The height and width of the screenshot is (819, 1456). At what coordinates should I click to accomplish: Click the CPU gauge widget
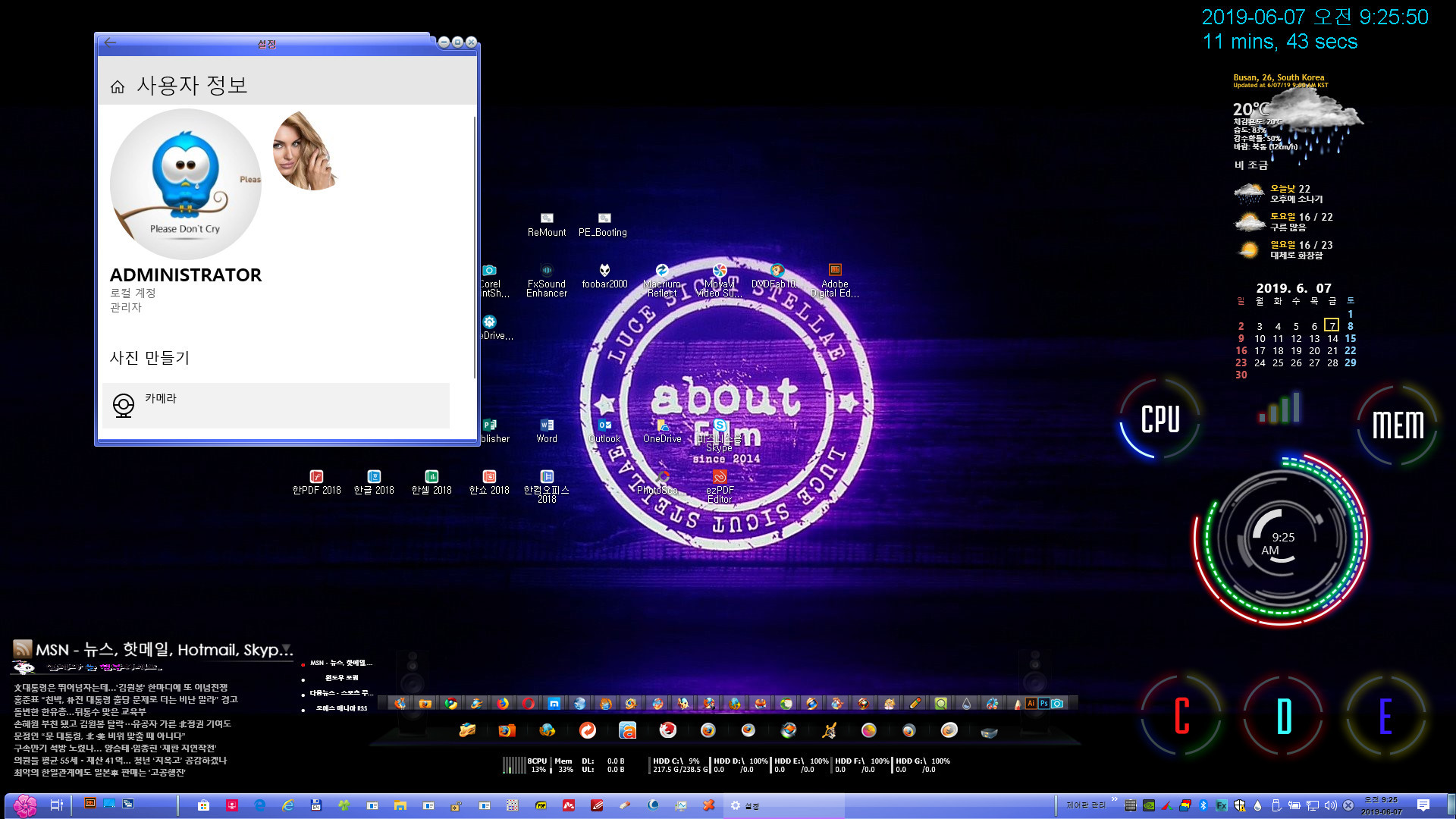coord(1160,419)
